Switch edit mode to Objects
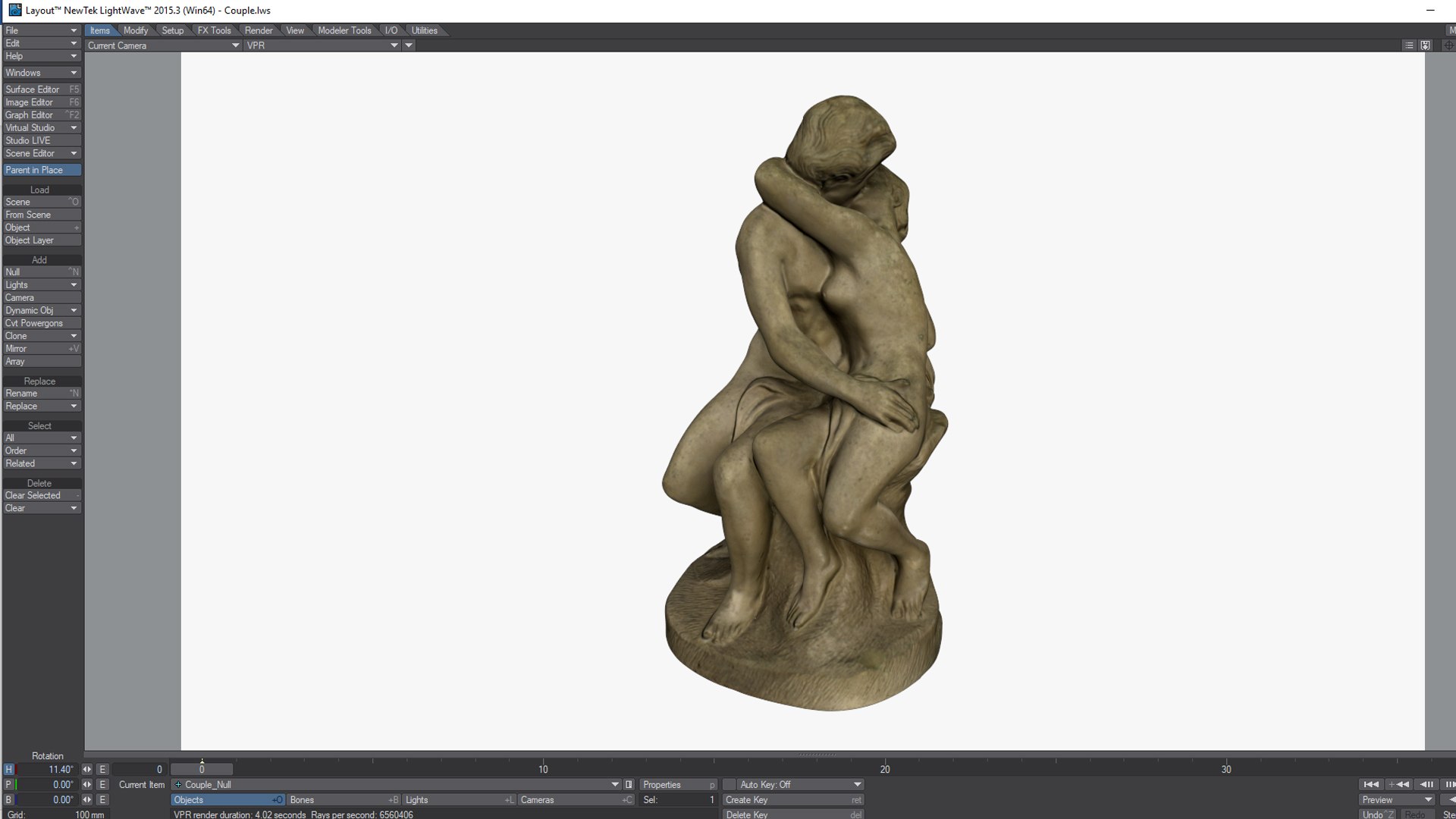The width and height of the screenshot is (1456, 819). click(227, 799)
